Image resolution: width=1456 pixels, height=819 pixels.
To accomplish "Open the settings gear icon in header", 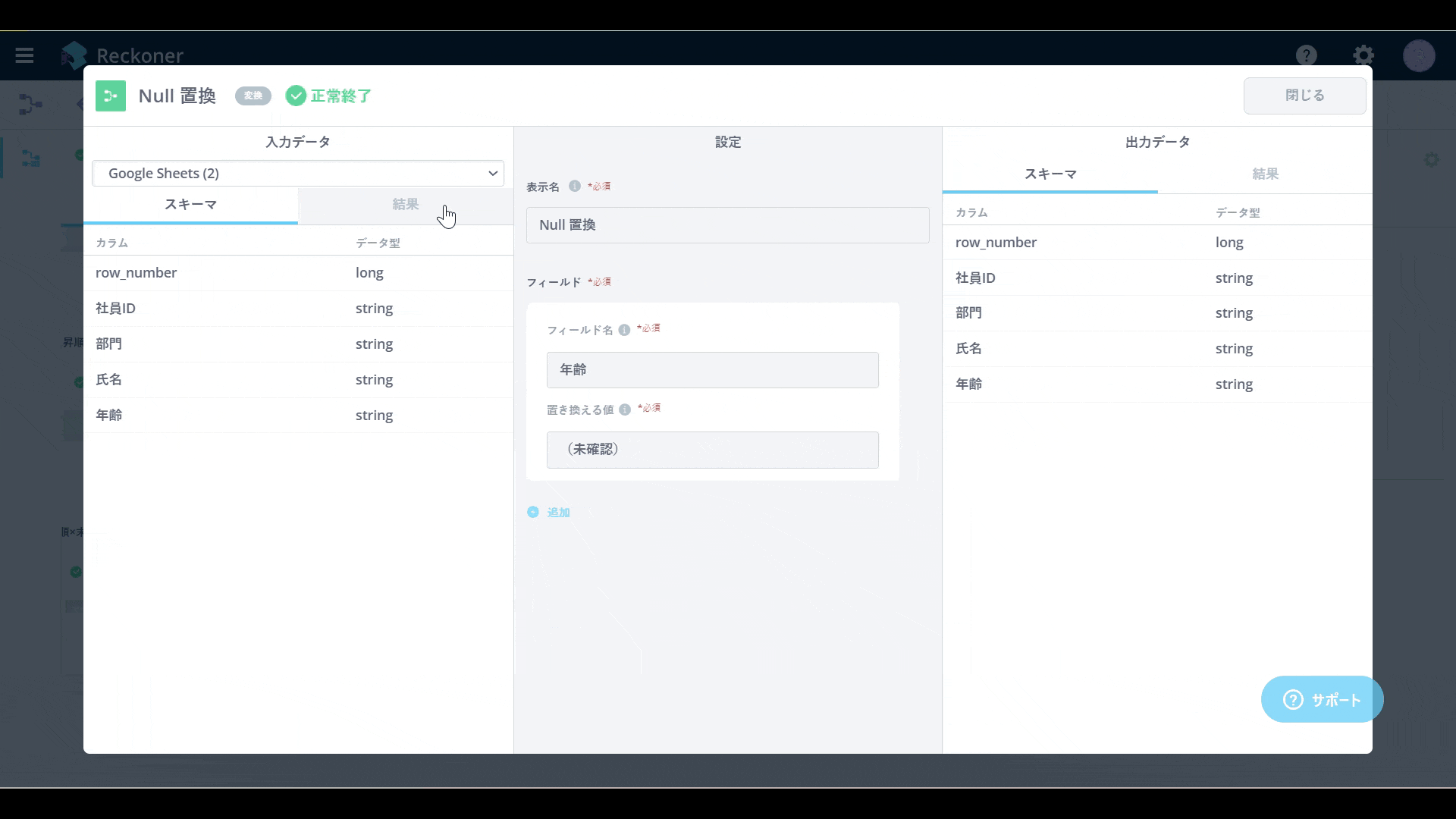I will 1363,55.
